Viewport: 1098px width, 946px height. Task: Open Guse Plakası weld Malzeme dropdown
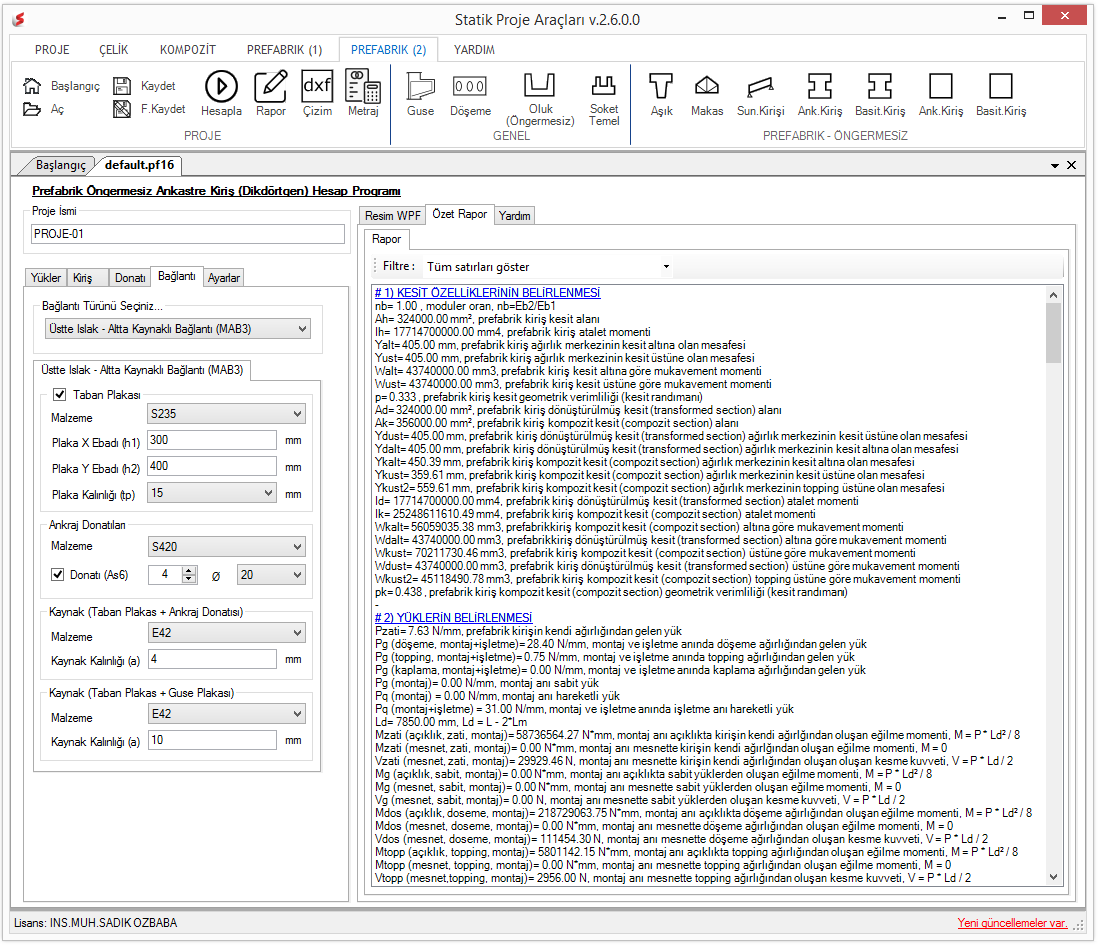pos(226,714)
